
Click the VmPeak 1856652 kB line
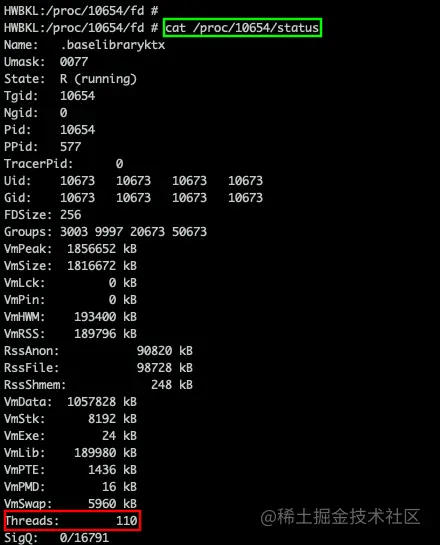70,249
